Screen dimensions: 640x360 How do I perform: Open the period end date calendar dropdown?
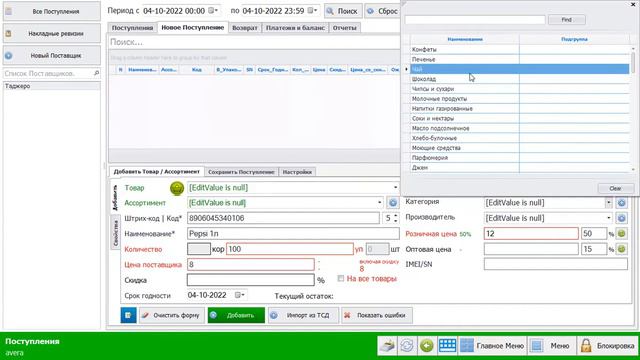312,11
